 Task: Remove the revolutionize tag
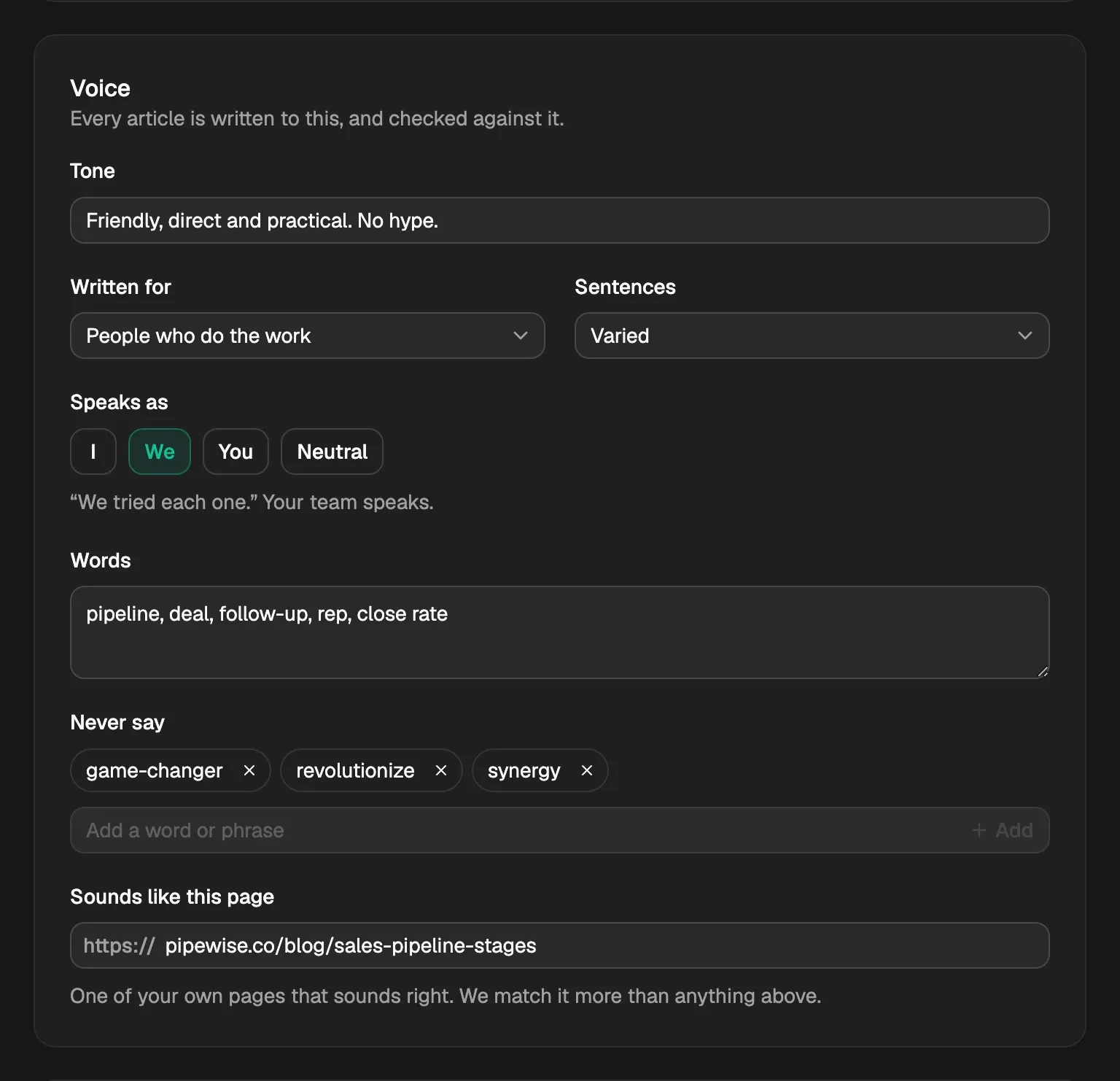(x=441, y=770)
